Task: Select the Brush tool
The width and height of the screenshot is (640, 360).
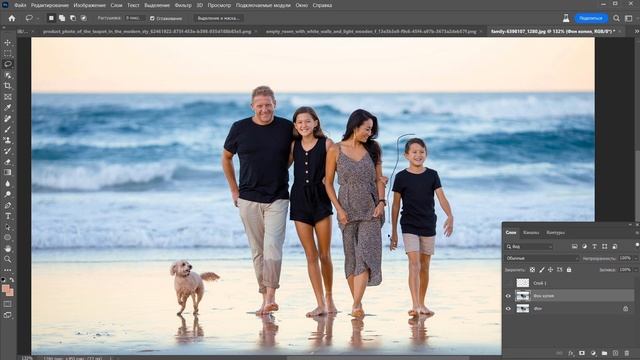Action: [8, 129]
